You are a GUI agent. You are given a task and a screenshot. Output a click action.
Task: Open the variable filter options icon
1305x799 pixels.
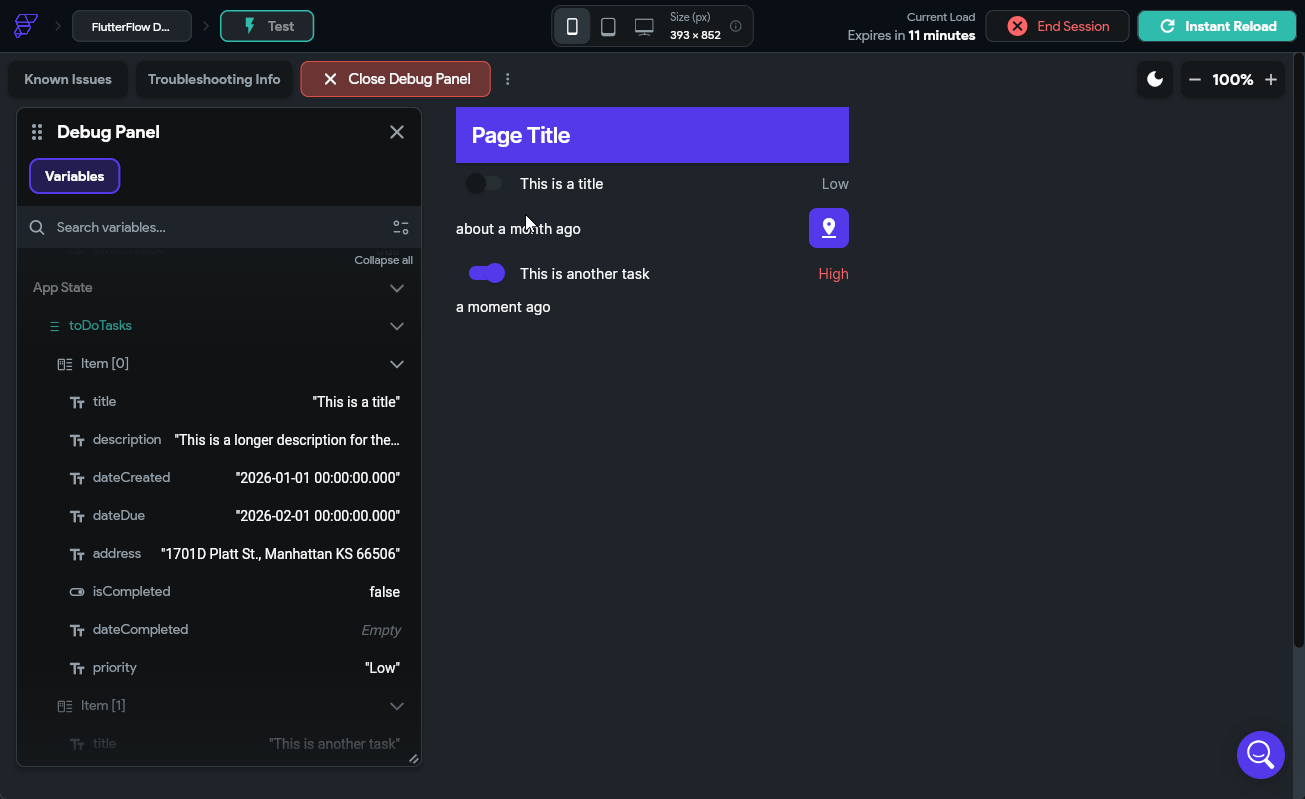[401, 227]
